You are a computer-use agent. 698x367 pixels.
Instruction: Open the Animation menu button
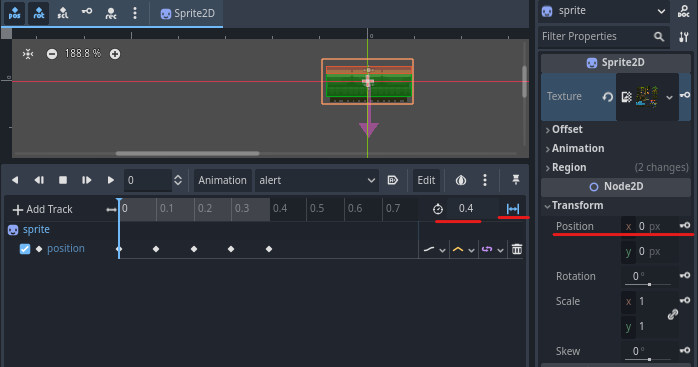pos(223,180)
